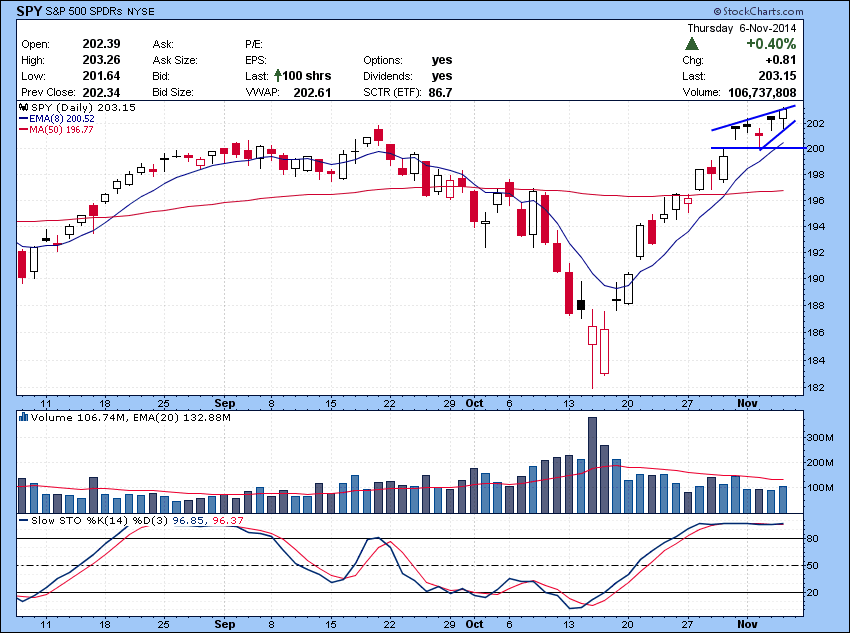The image size is (850, 633).
Task: Click the Volume 106.74M legend label
Action: (79, 417)
